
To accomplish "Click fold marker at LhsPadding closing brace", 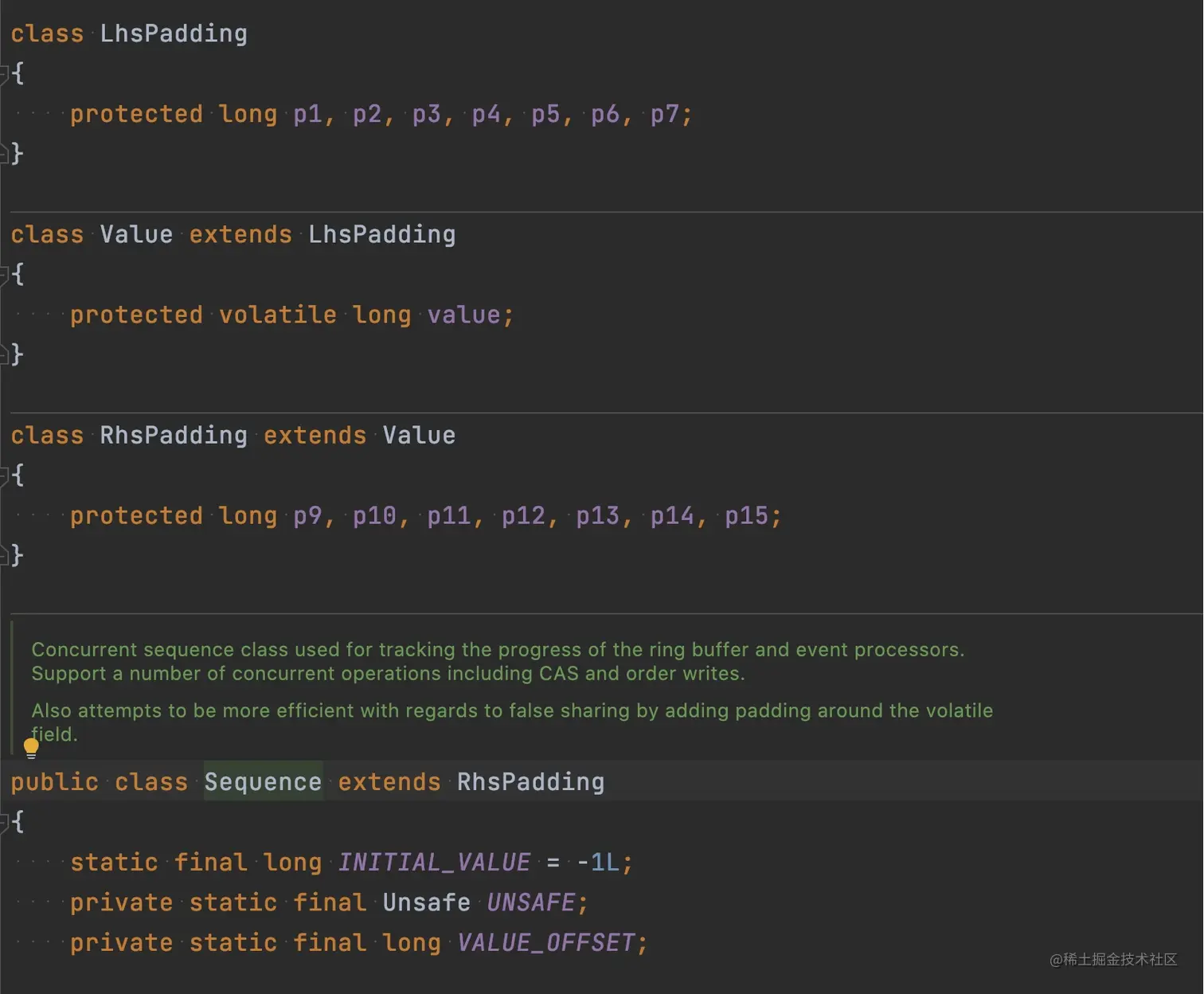I will [4, 153].
